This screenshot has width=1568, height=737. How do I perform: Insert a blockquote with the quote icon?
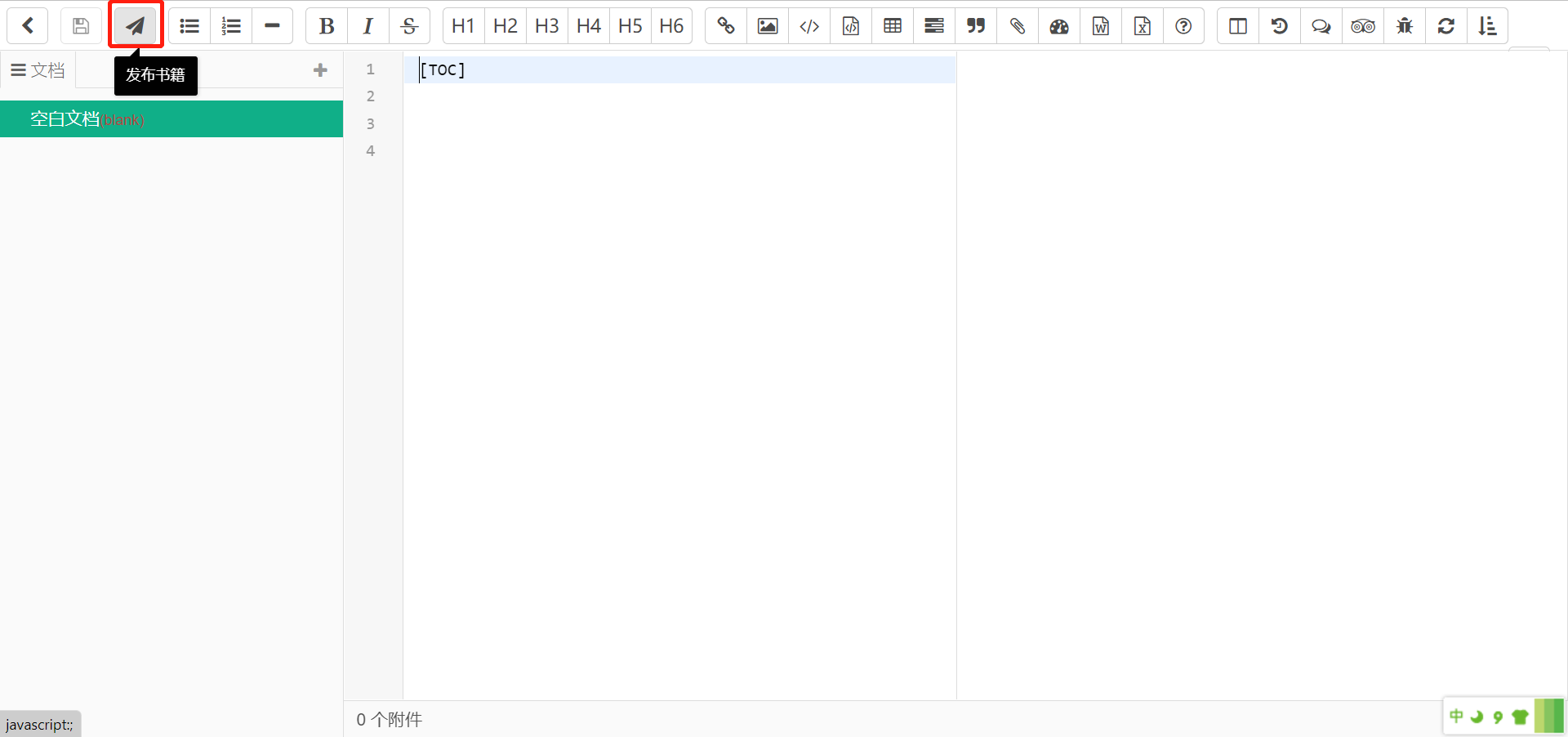(x=976, y=26)
